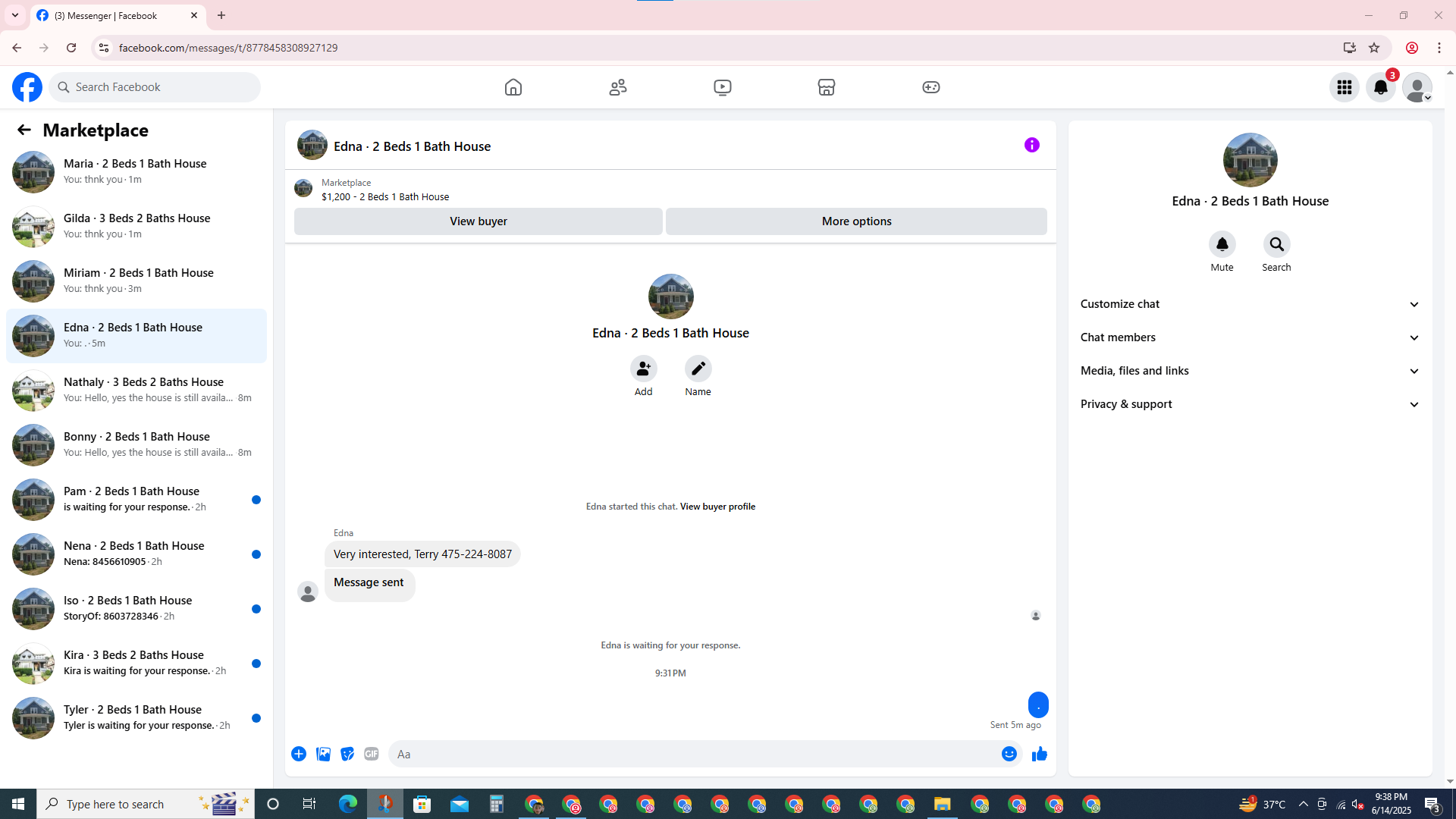Choose a GIF icon
The height and width of the screenshot is (819, 1456).
pyautogui.click(x=372, y=754)
